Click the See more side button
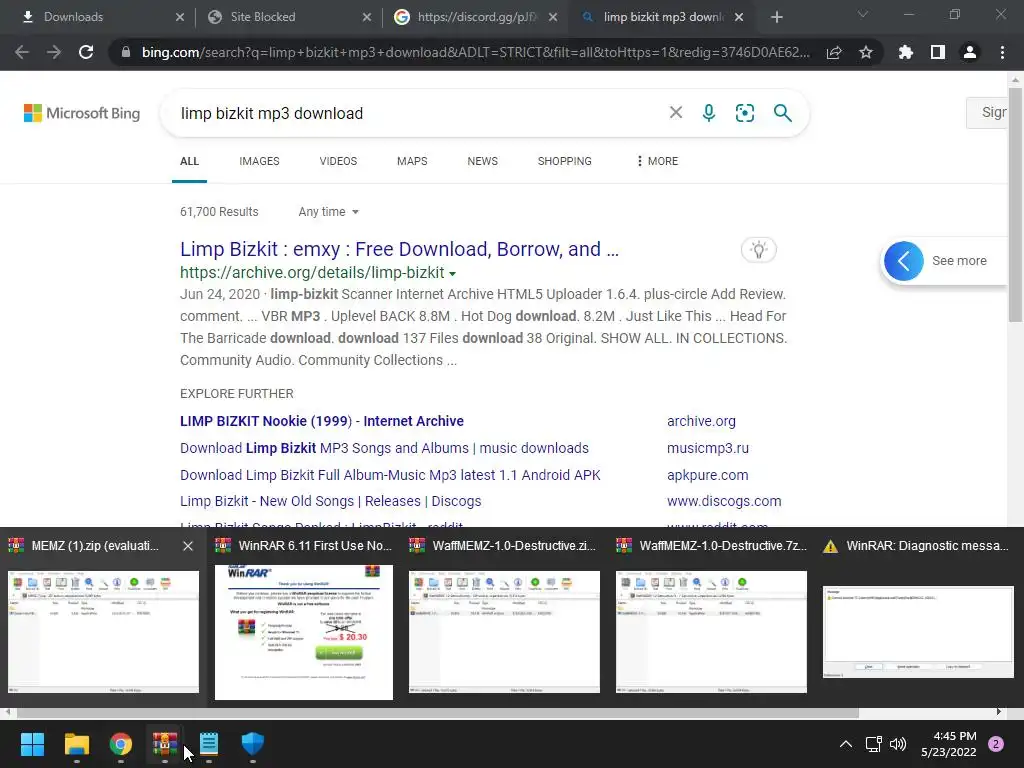Image resolution: width=1024 pixels, height=768 pixels. pos(944,261)
